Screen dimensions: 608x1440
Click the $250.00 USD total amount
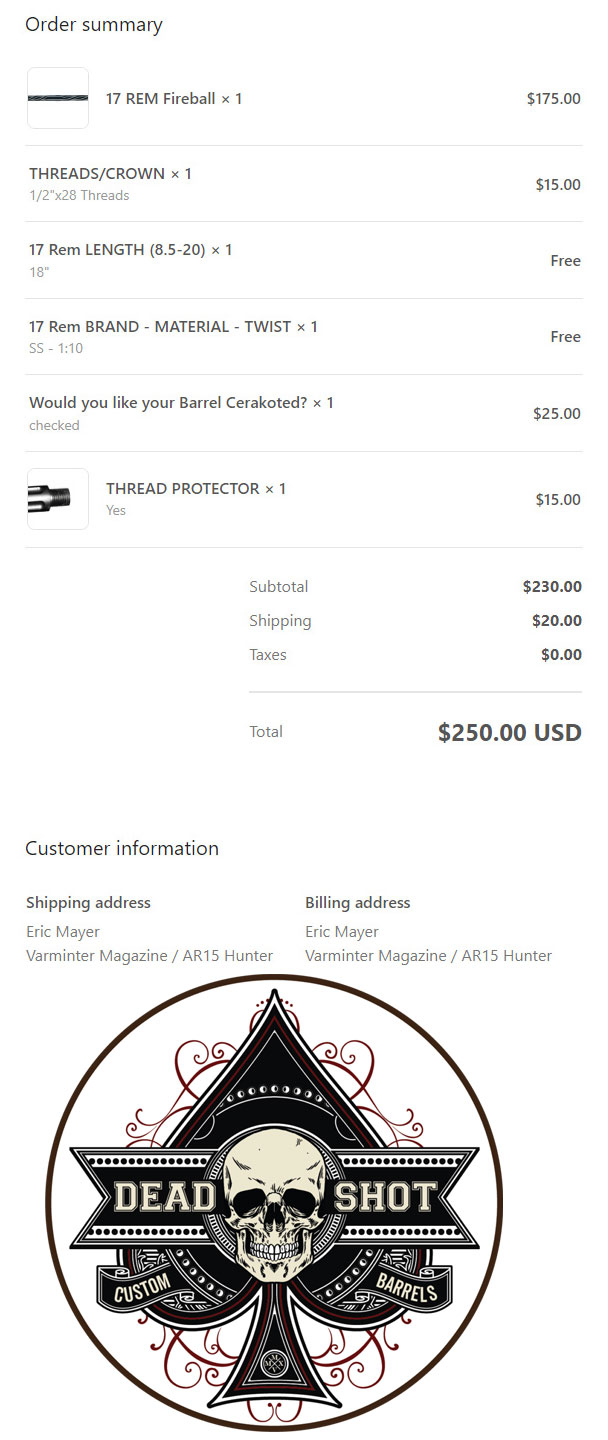coord(510,732)
